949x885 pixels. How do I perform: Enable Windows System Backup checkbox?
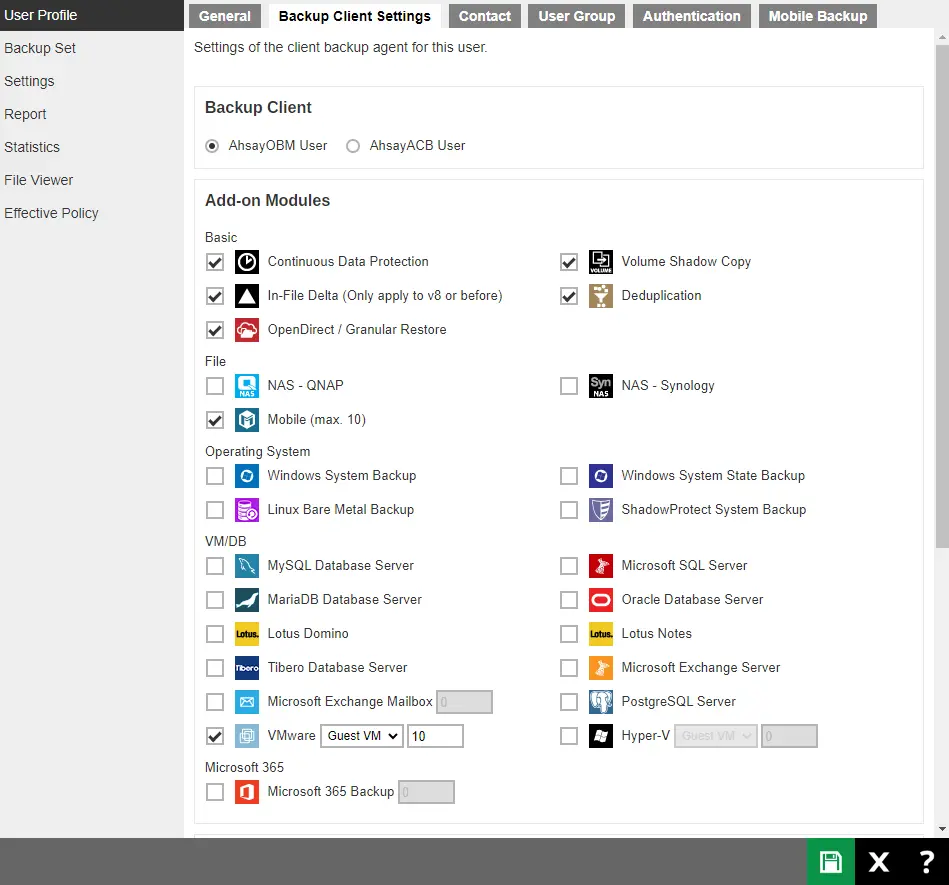click(215, 476)
